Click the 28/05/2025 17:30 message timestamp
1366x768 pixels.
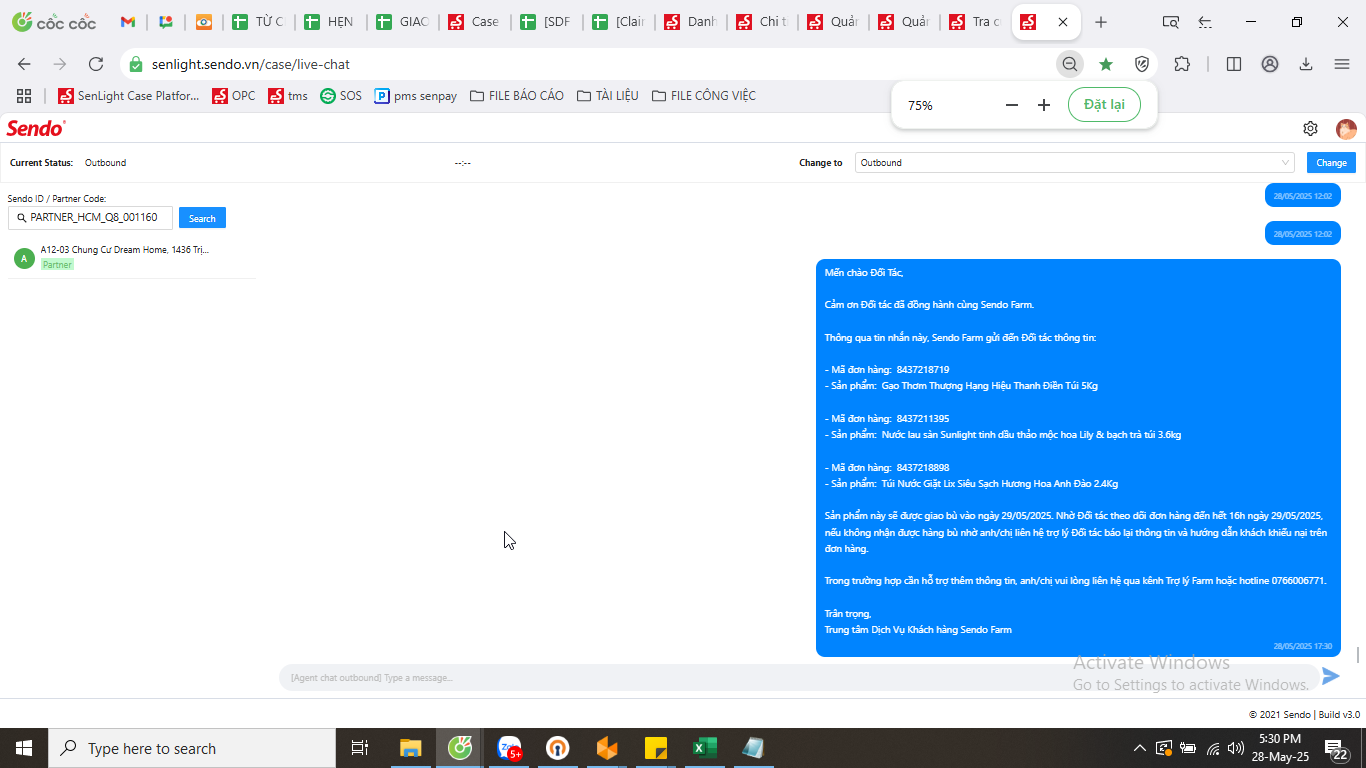[x=1303, y=646]
